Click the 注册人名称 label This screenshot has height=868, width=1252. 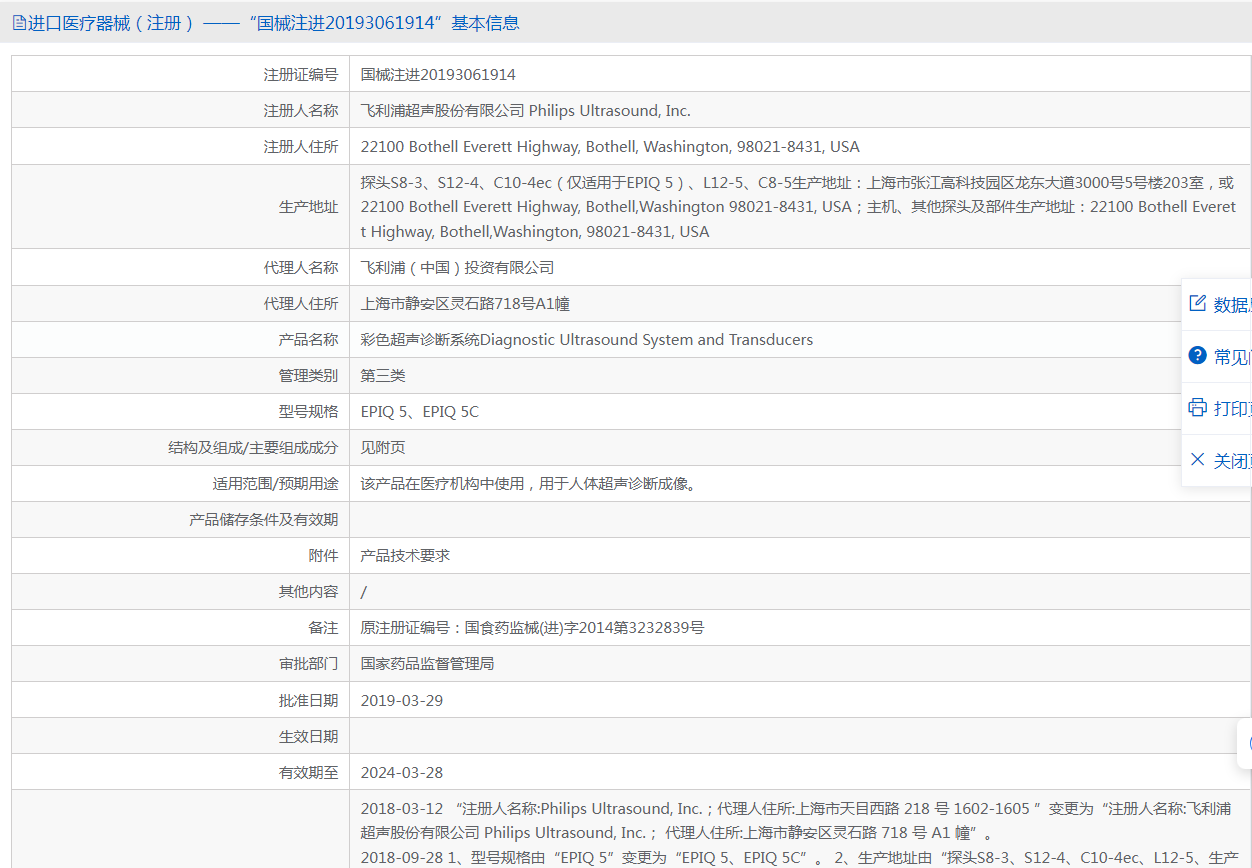[301, 111]
